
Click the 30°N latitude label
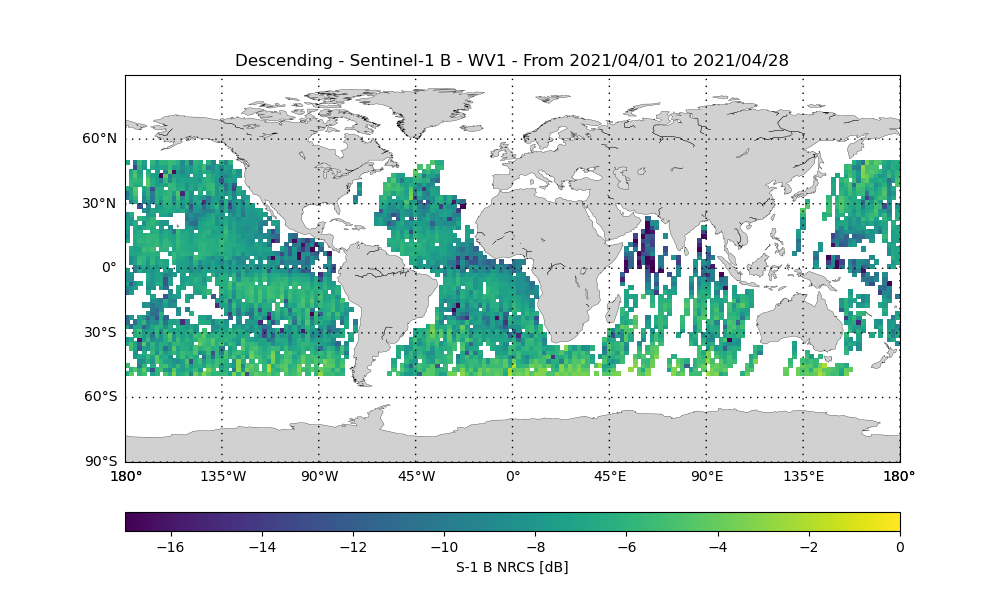click(99, 203)
